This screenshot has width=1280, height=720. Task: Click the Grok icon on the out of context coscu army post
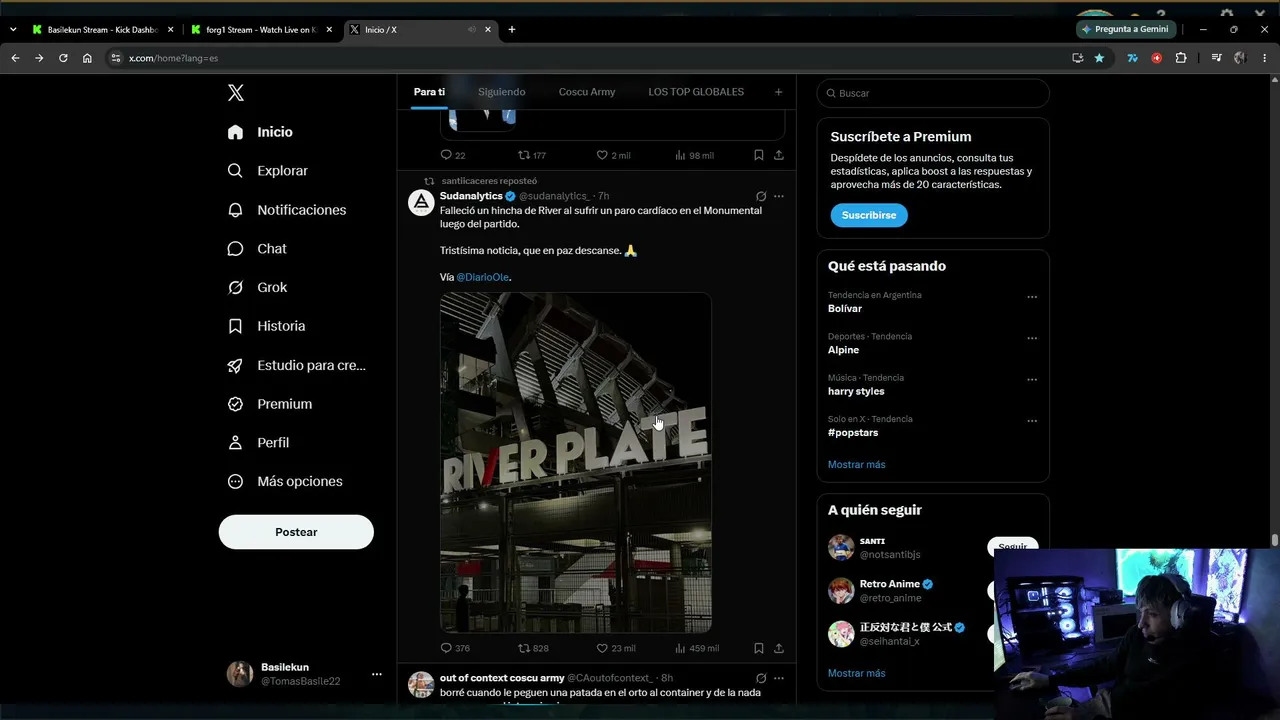761,678
